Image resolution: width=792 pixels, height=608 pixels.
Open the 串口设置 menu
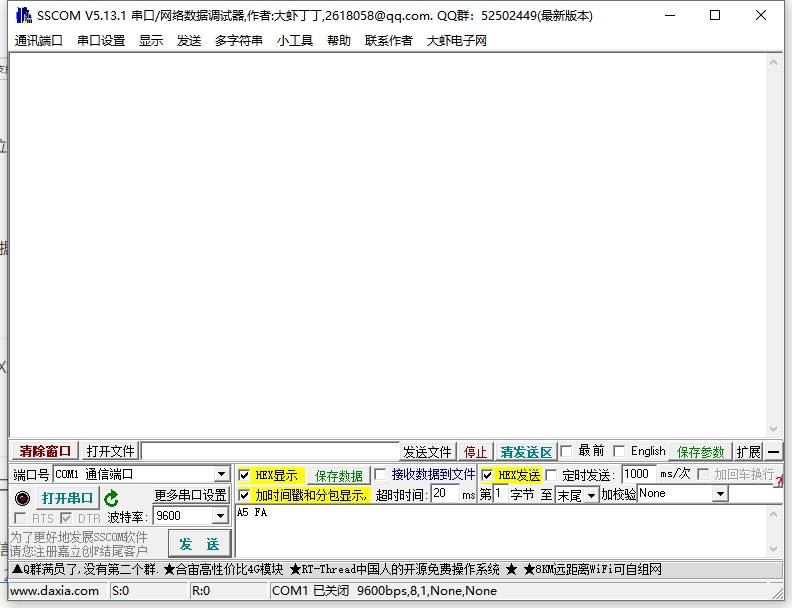[101, 41]
